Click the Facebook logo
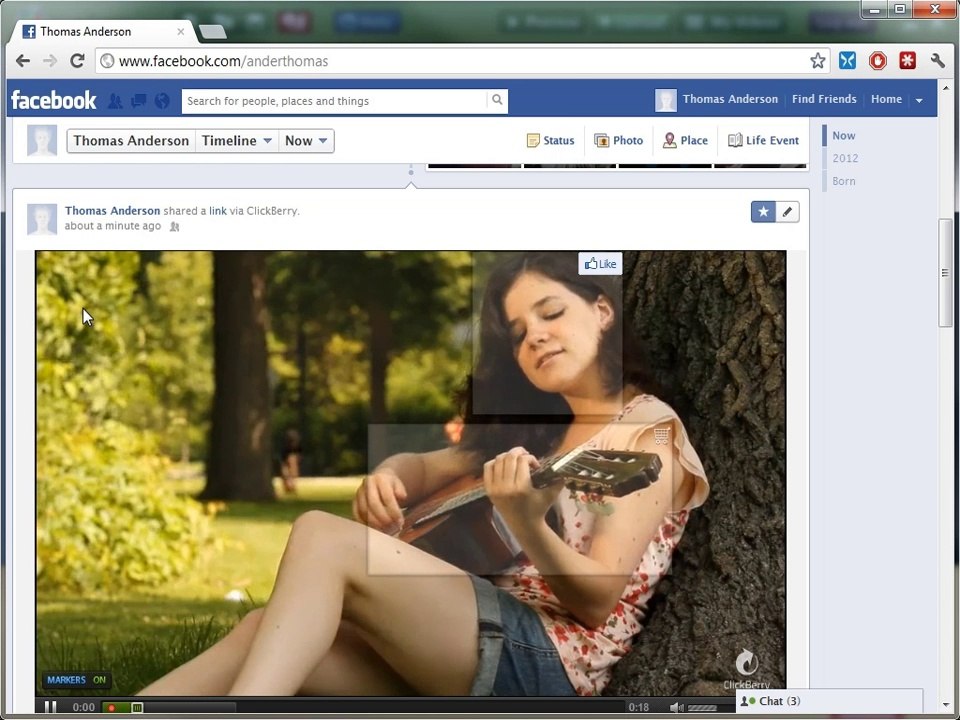The width and height of the screenshot is (960, 720). point(54,100)
